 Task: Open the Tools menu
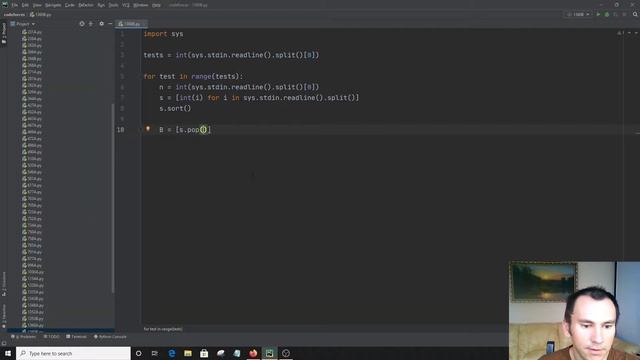tap(113, 5)
